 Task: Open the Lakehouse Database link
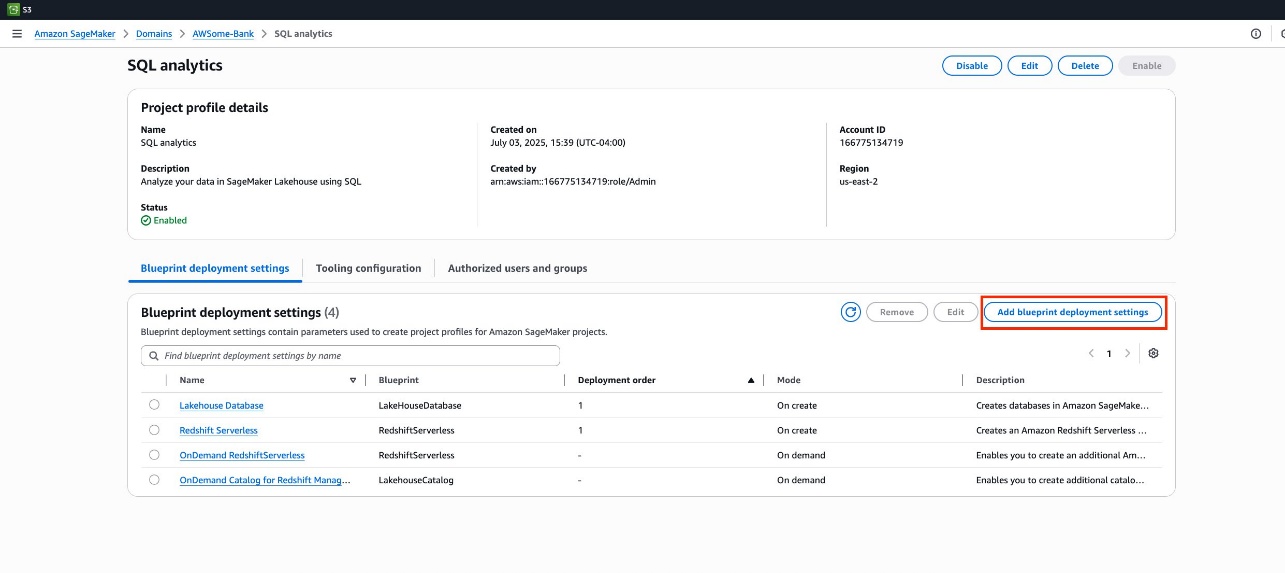point(221,405)
